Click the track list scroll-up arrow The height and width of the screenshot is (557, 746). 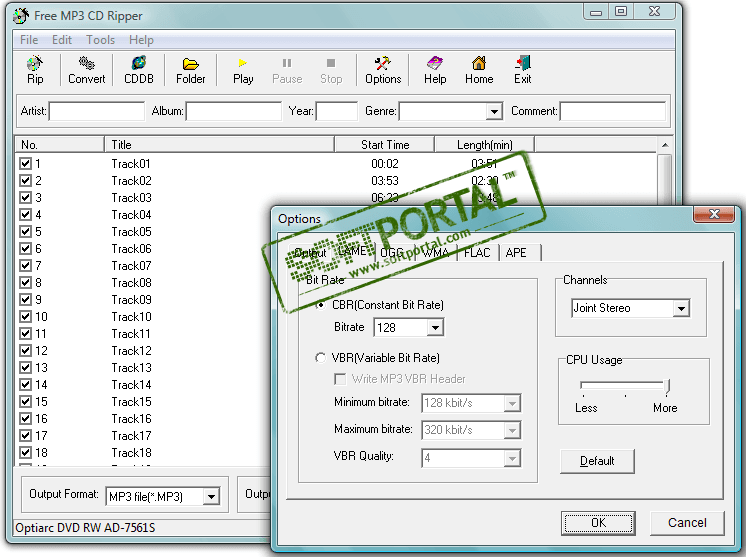tap(665, 145)
